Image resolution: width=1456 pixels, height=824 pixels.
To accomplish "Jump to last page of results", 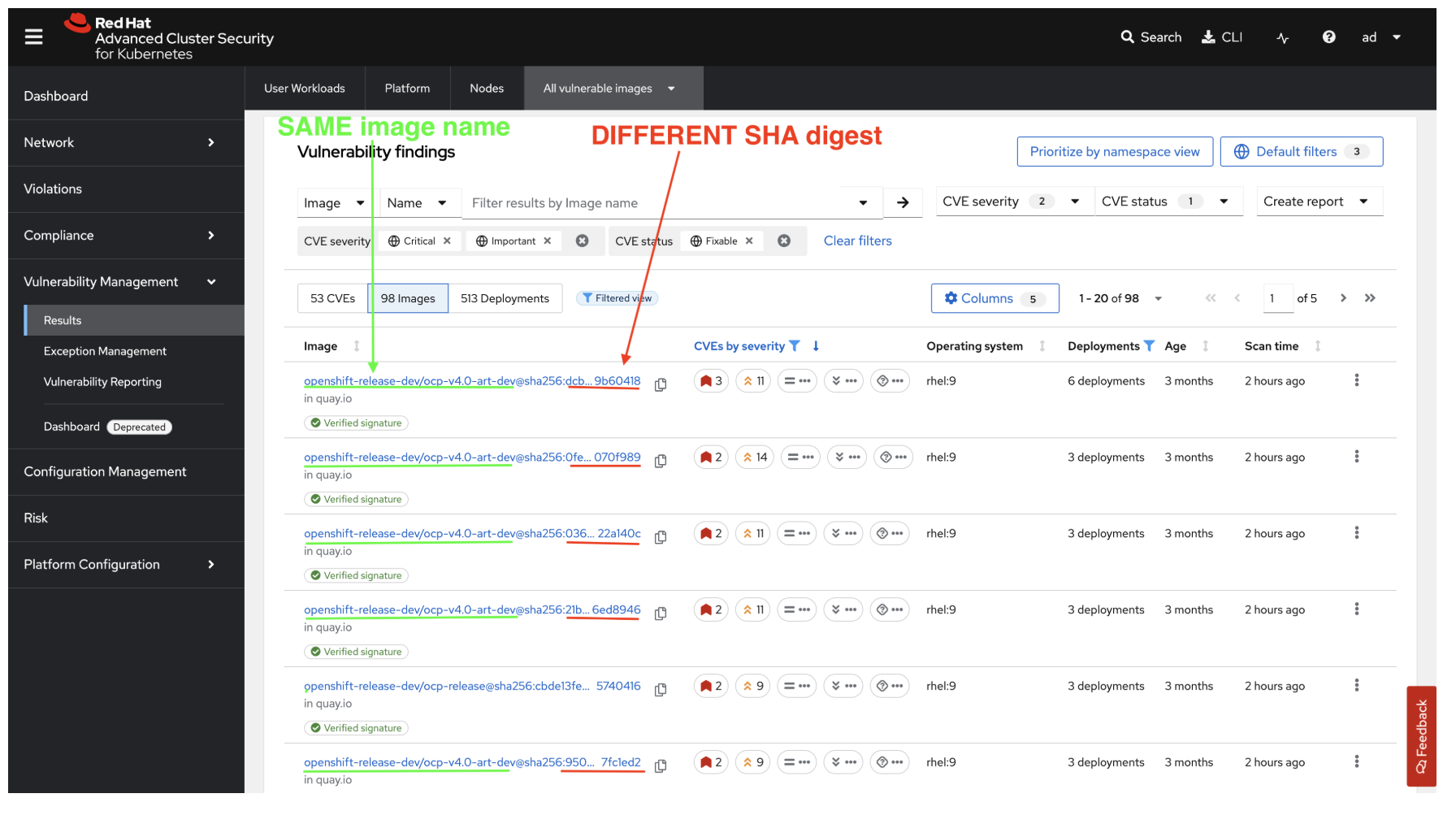I will tap(1370, 298).
